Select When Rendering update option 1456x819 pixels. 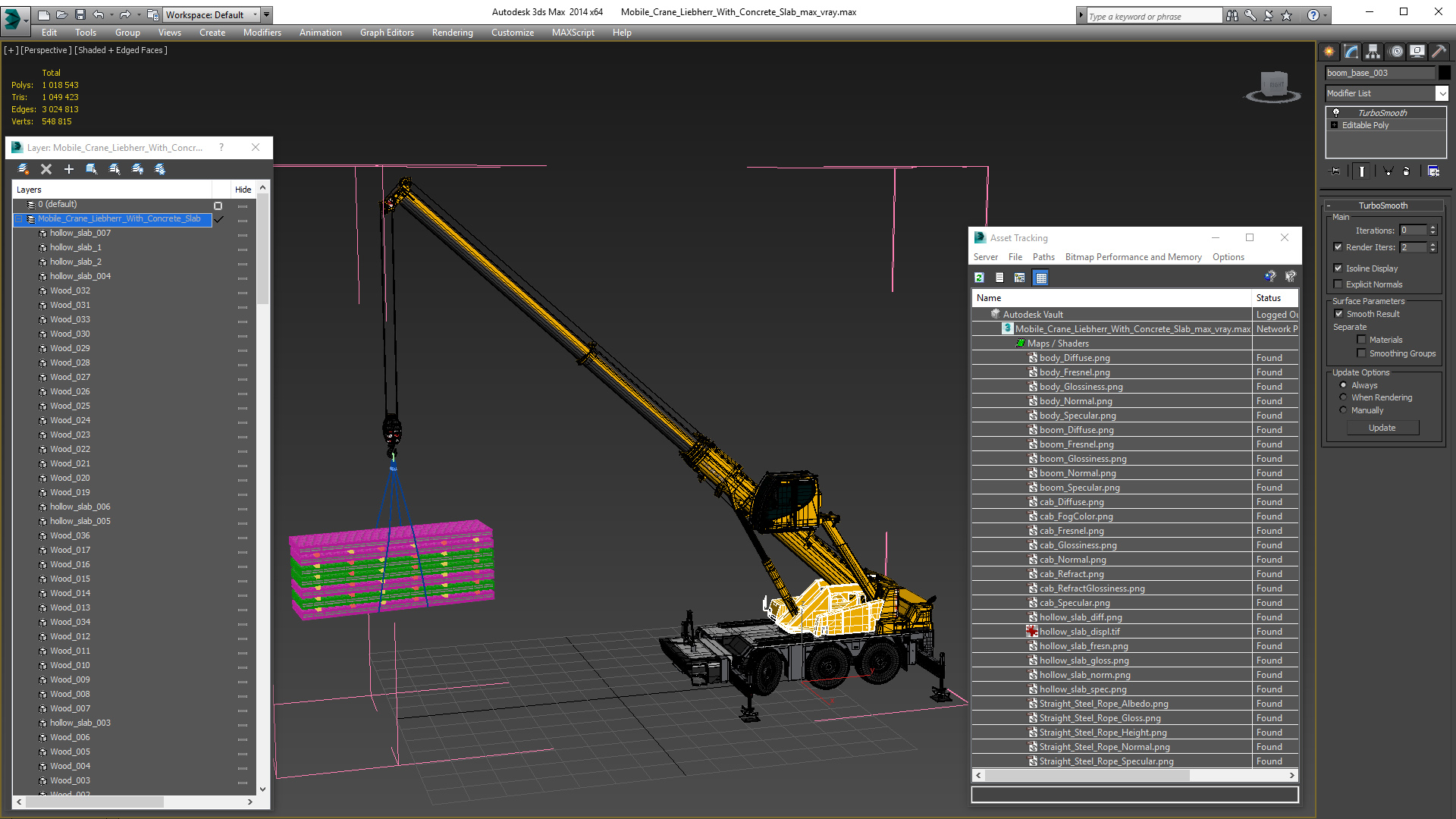[1343, 397]
